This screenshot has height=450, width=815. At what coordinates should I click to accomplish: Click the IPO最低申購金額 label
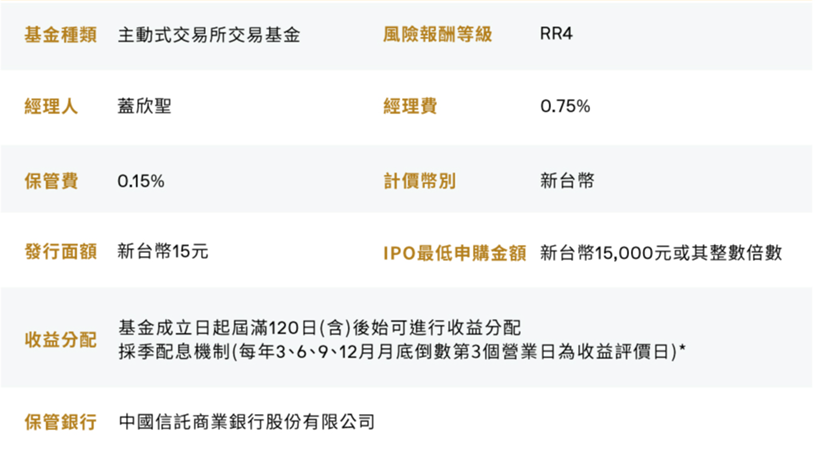[x=454, y=252]
